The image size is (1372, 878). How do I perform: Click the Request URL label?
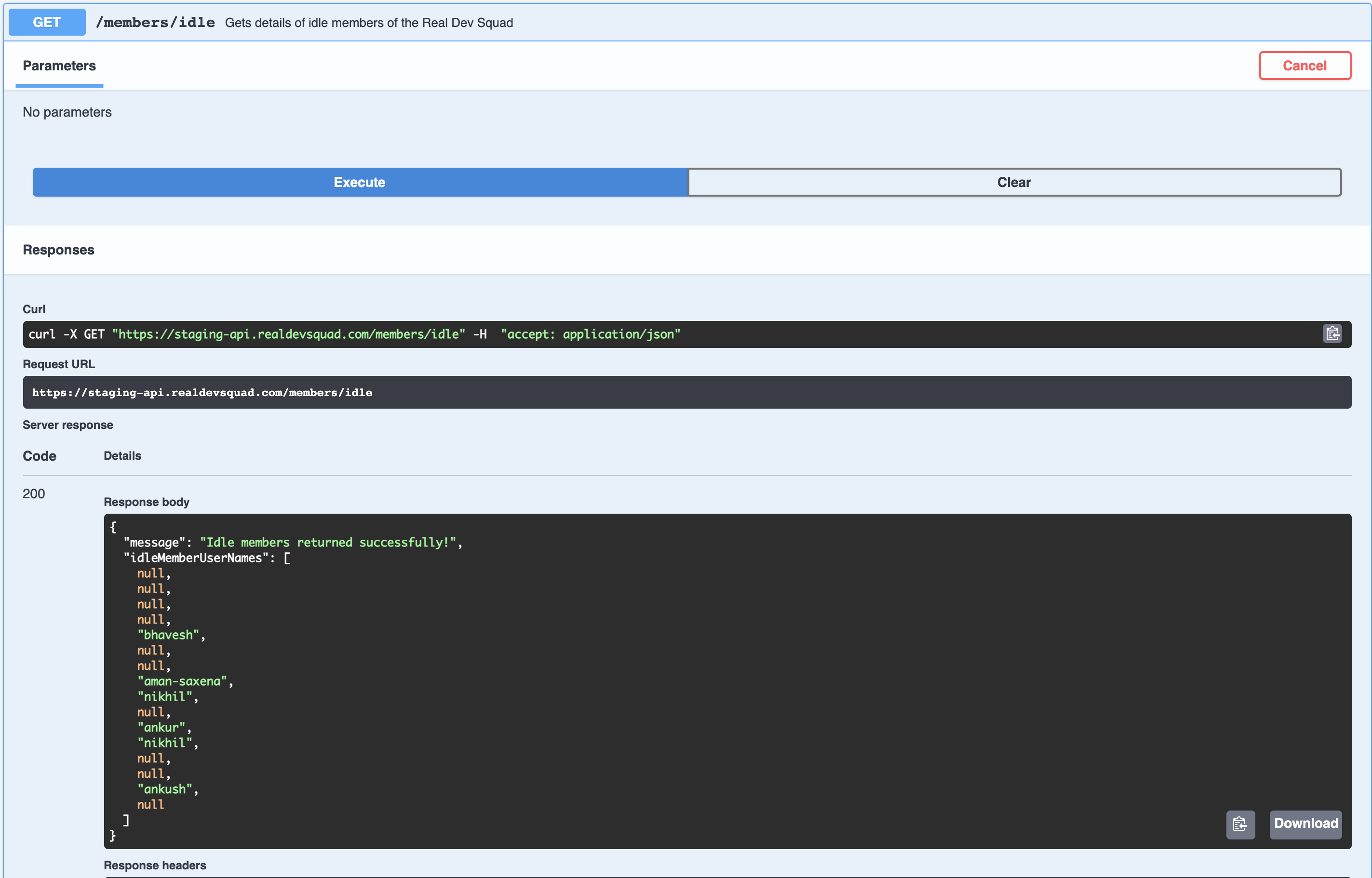(59, 364)
